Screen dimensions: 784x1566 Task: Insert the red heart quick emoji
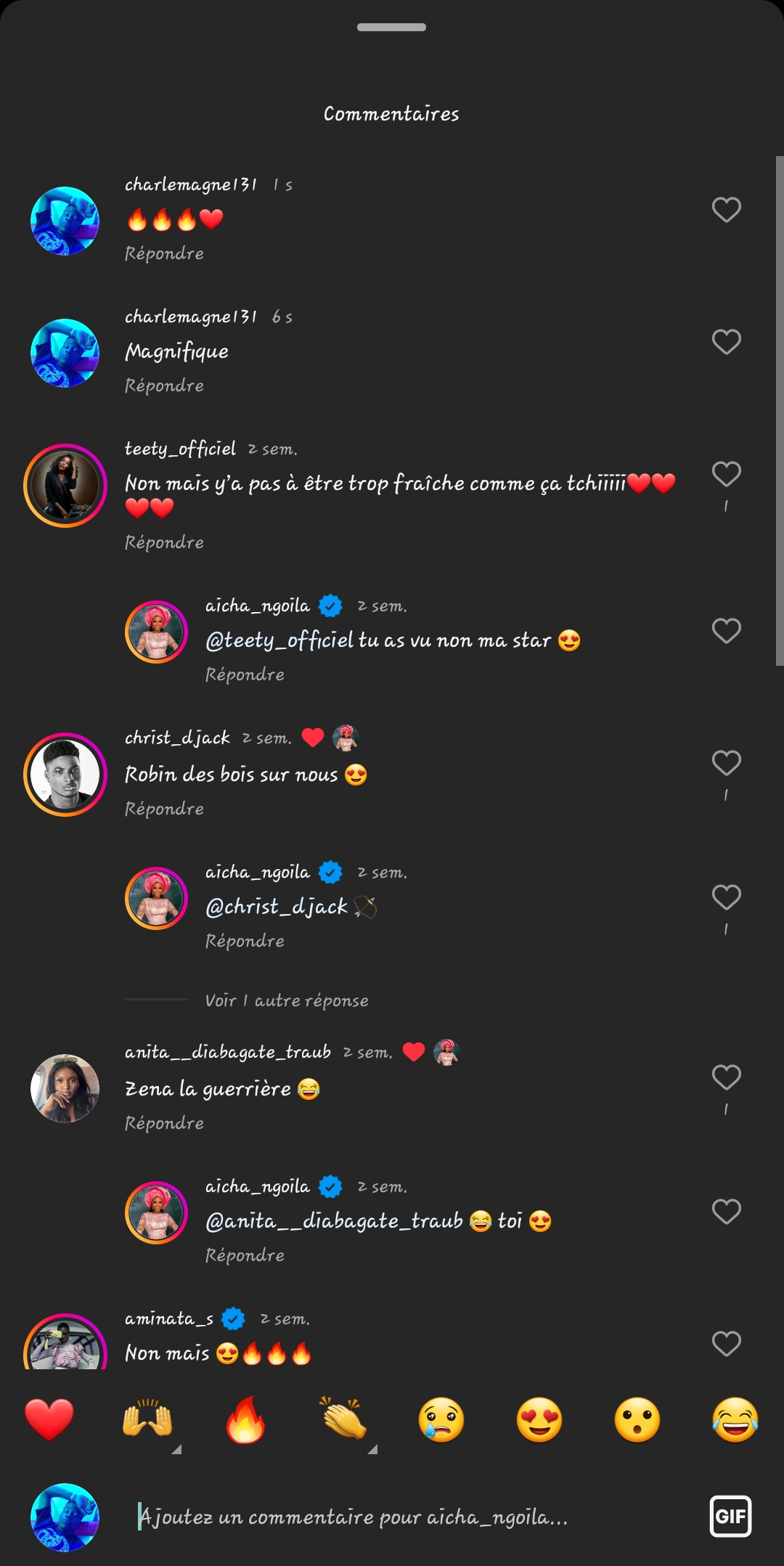[49, 1419]
